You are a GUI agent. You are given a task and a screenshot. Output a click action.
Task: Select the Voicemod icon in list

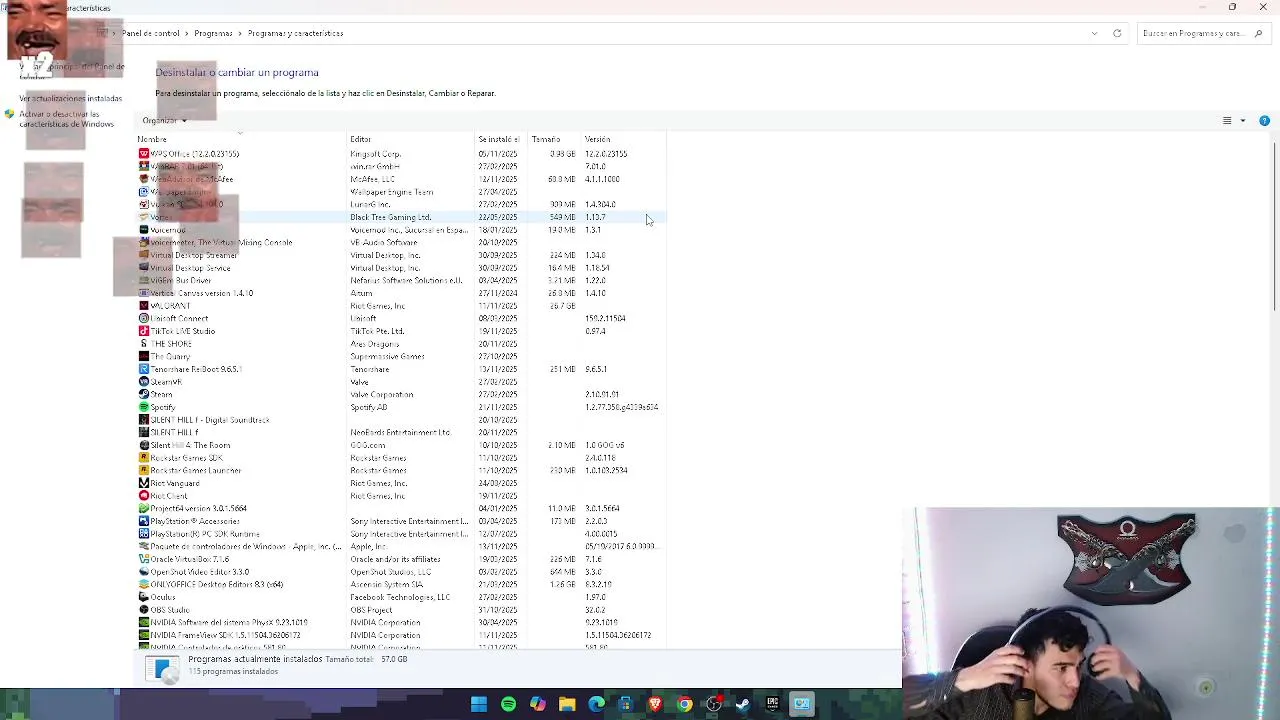tap(143, 230)
